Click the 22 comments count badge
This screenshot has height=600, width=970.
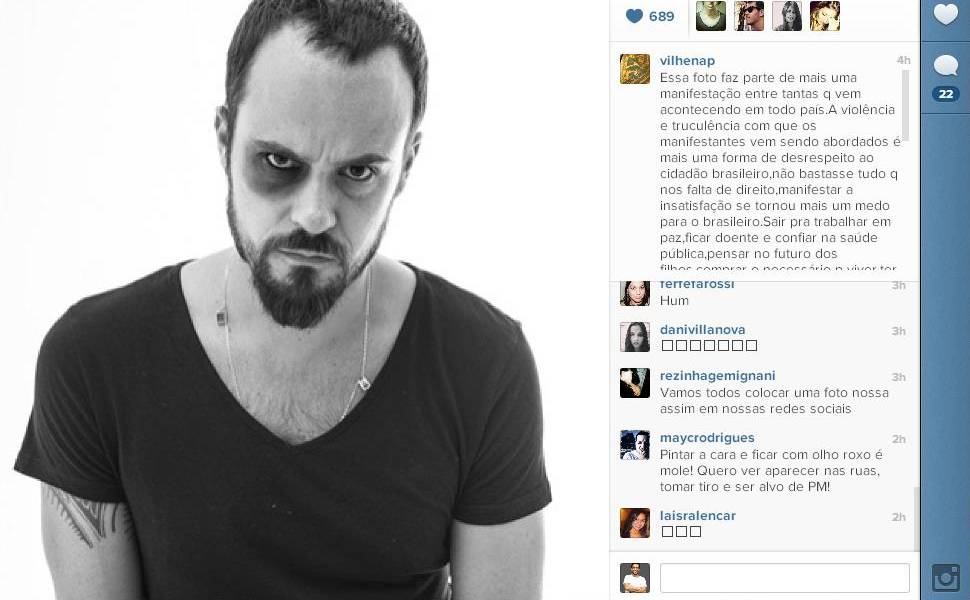click(945, 94)
